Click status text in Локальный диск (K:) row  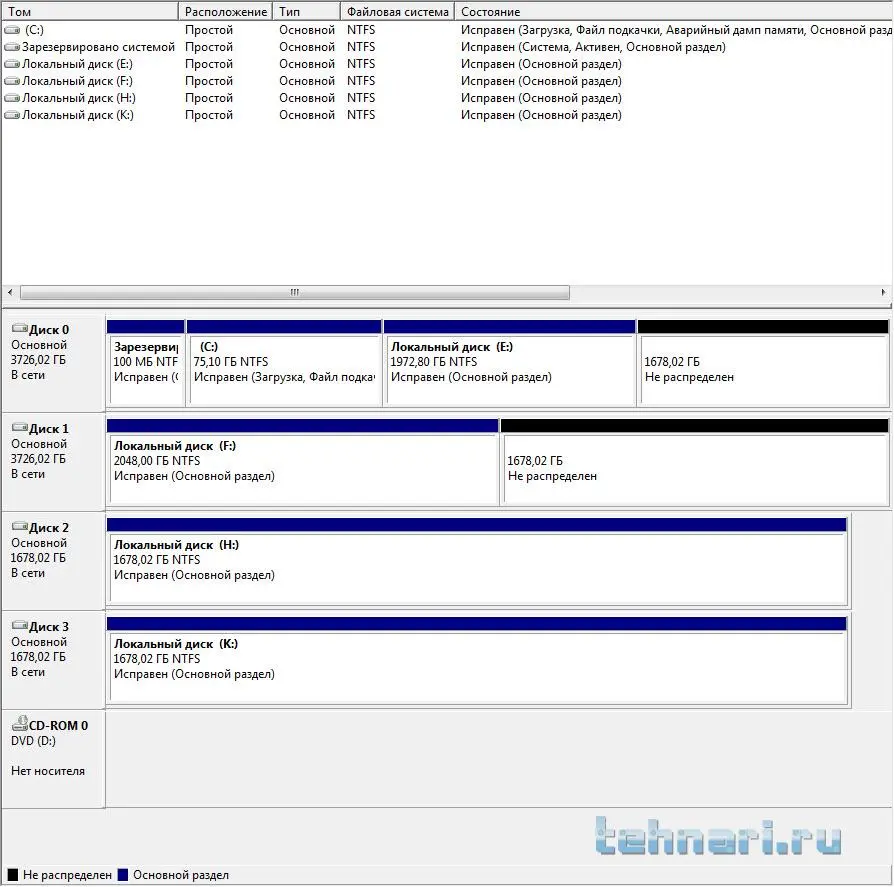click(x=541, y=115)
